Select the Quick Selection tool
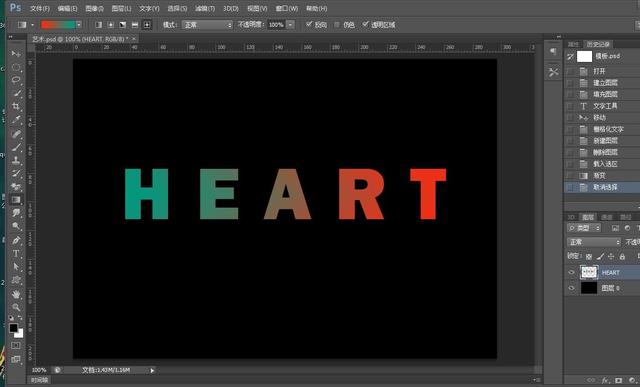Viewport: 640px width, 387px height. (x=16, y=93)
